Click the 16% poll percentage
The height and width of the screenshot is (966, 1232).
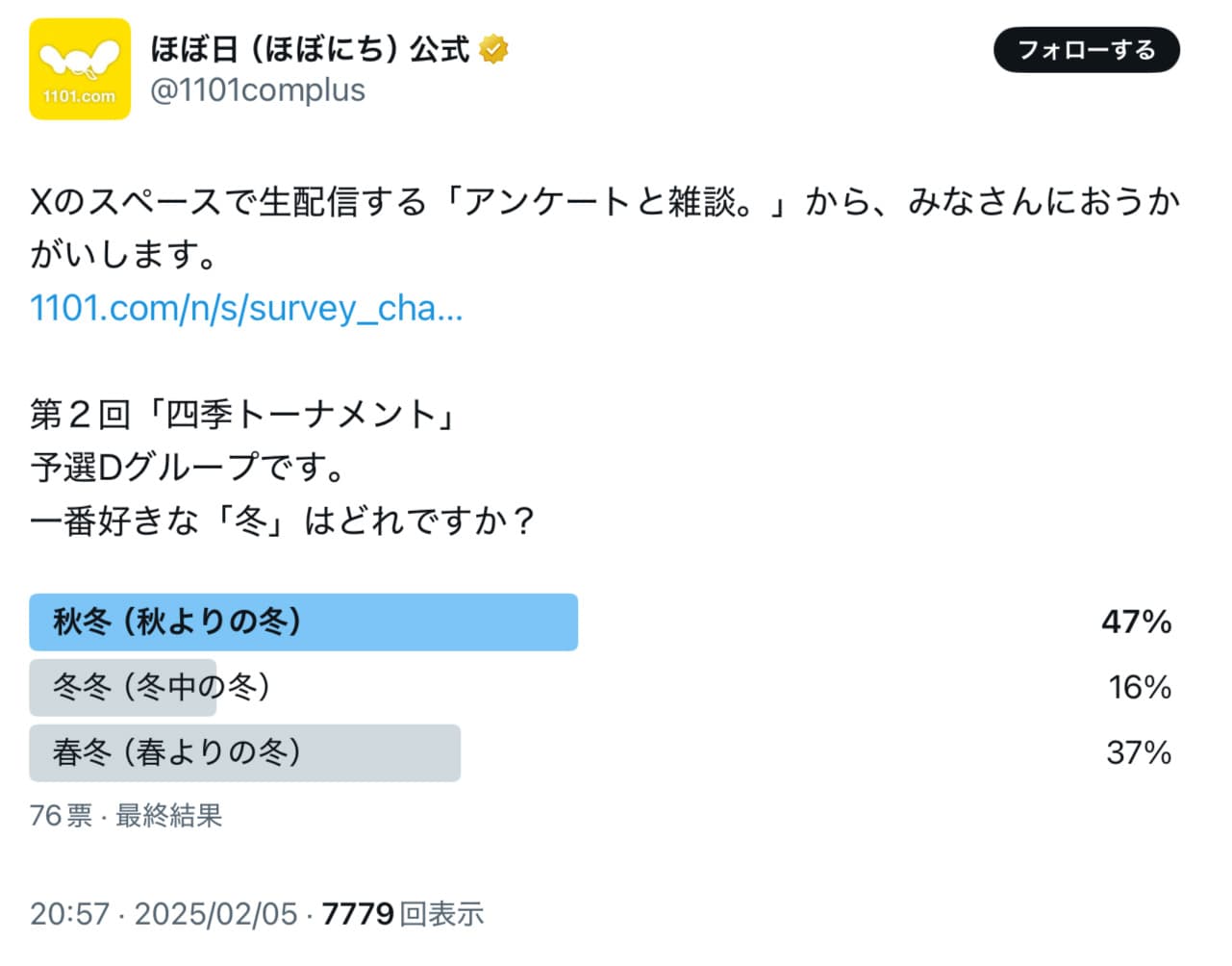click(1139, 687)
